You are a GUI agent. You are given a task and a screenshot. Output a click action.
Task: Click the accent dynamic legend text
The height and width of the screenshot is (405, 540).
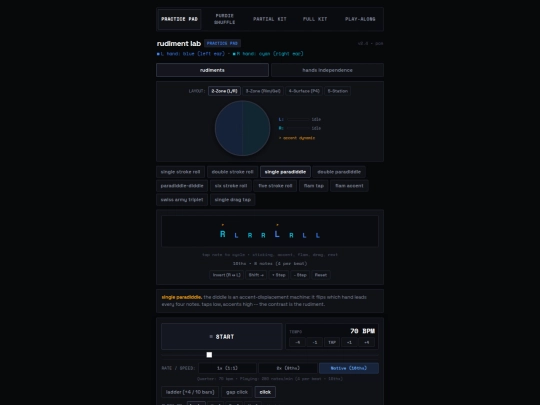pos(297,138)
